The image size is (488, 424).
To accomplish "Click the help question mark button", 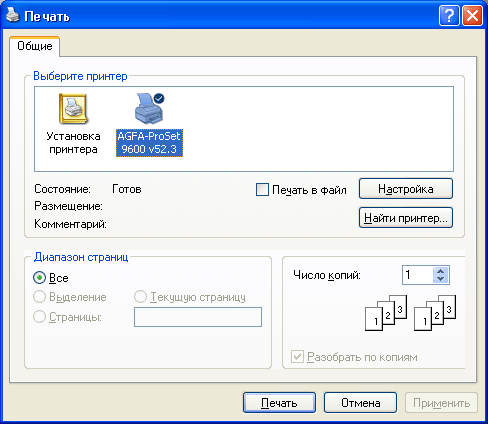I will click(x=449, y=15).
